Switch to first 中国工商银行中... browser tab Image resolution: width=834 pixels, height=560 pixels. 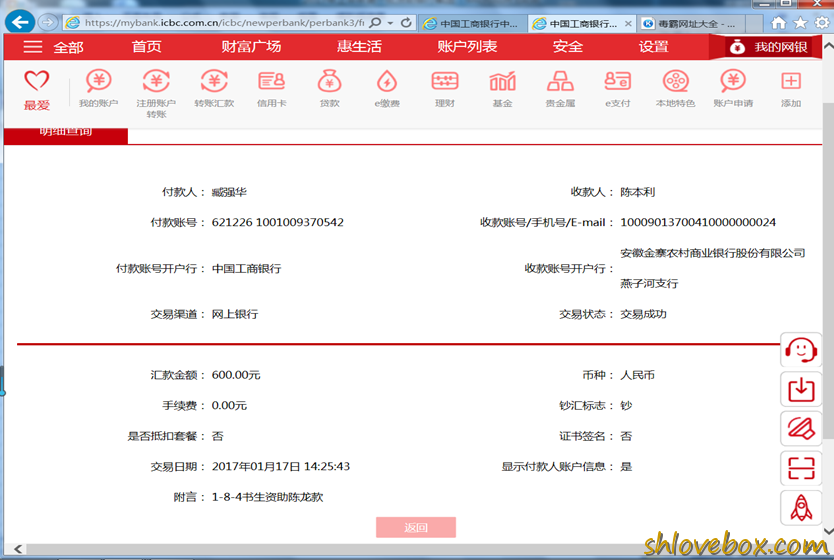pyautogui.click(x=471, y=24)
